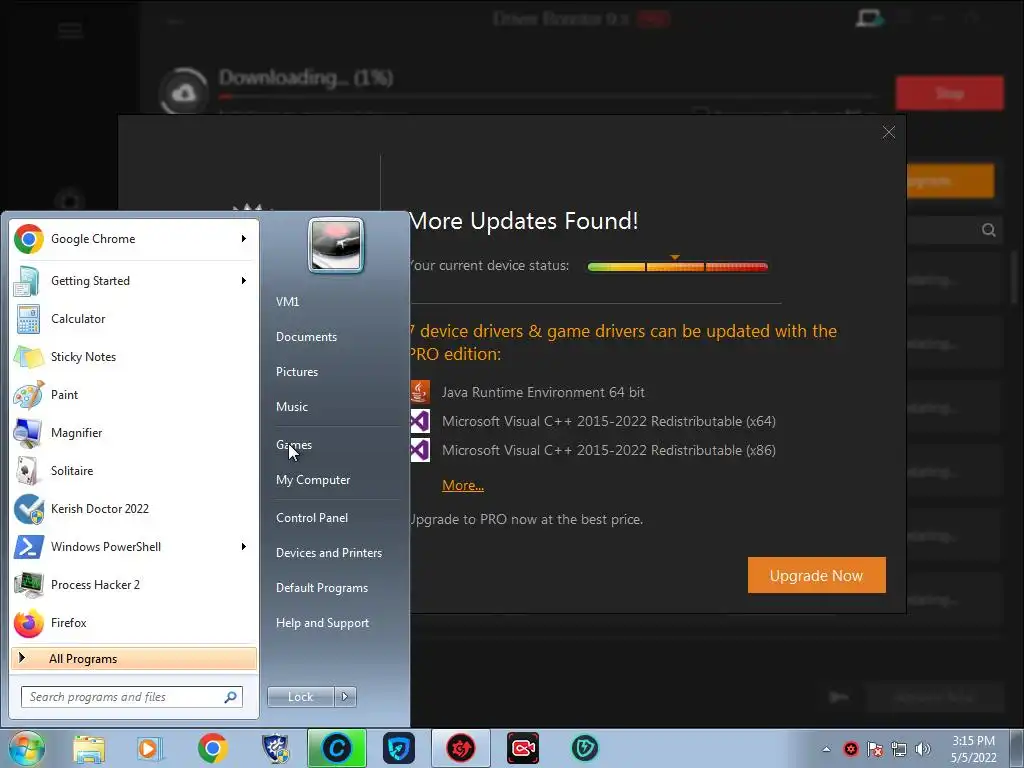Show hidden system tray icons
Screen dimensions: 1024x768
click(826, 749)
